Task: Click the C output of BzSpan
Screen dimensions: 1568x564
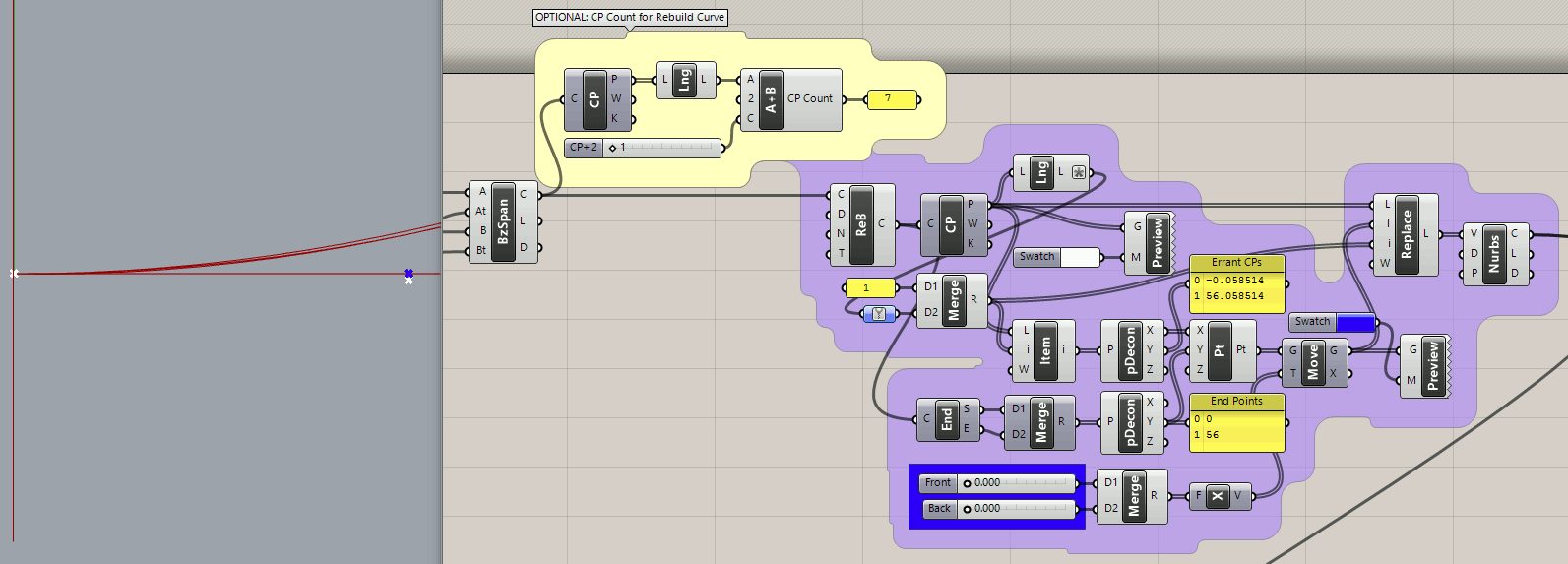Action: point(524,195)
